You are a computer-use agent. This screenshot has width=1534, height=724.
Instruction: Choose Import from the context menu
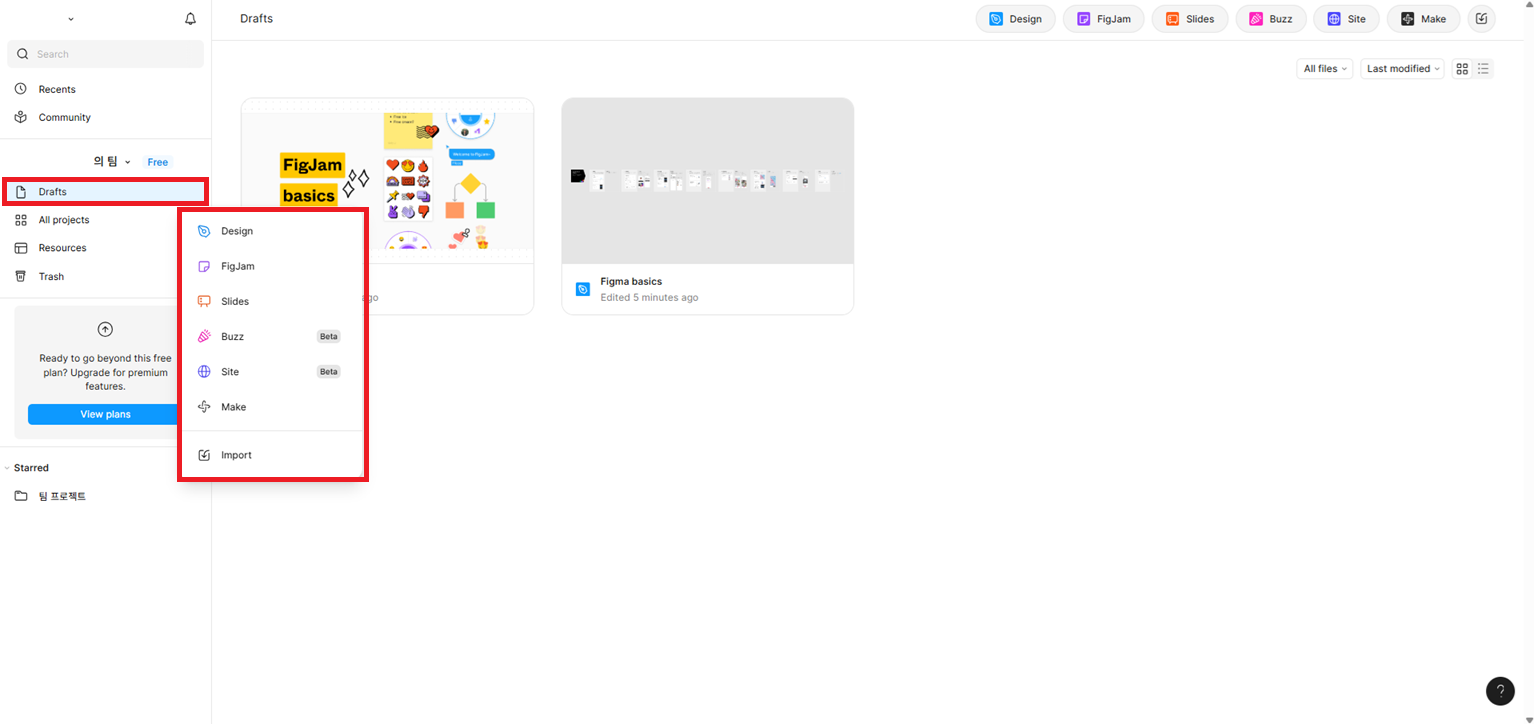[x=271, y=455]
